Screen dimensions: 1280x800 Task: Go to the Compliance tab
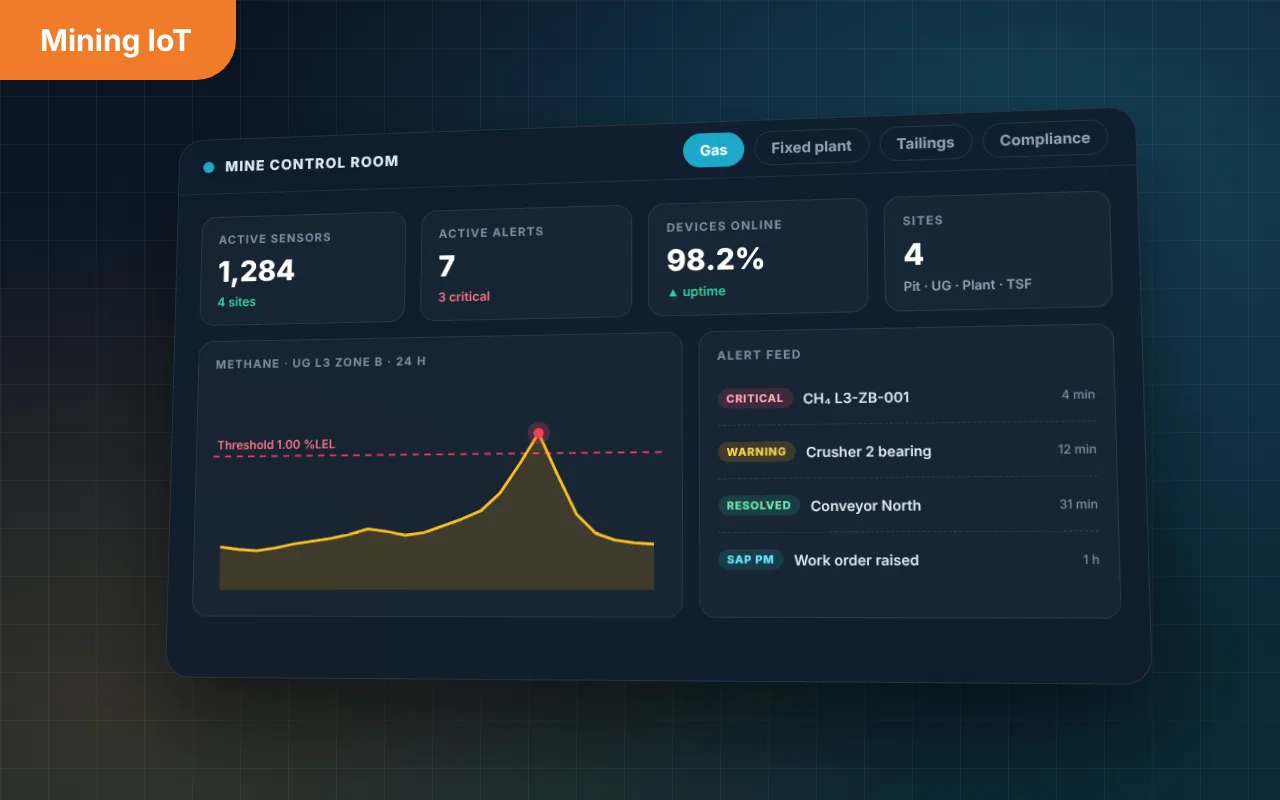pos(1045,139)
